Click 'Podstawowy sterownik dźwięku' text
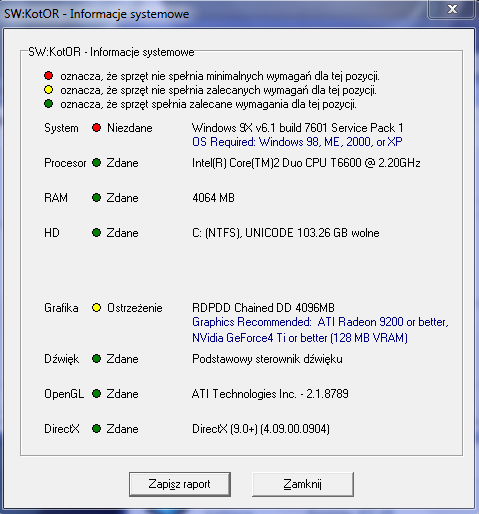This screenshot has height=514, width=479. click(267, 359)
